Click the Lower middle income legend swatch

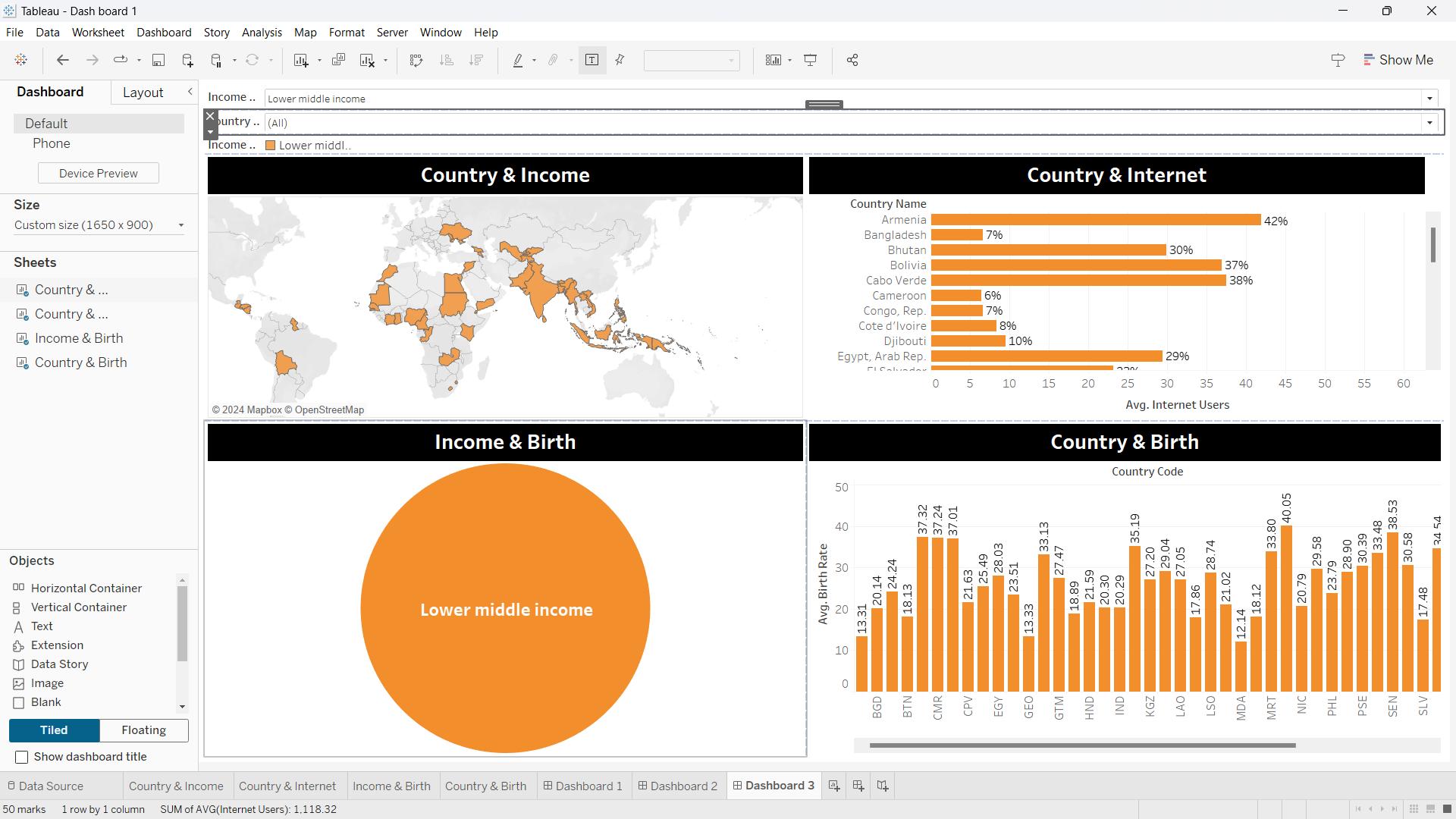(x=271, y=146)
